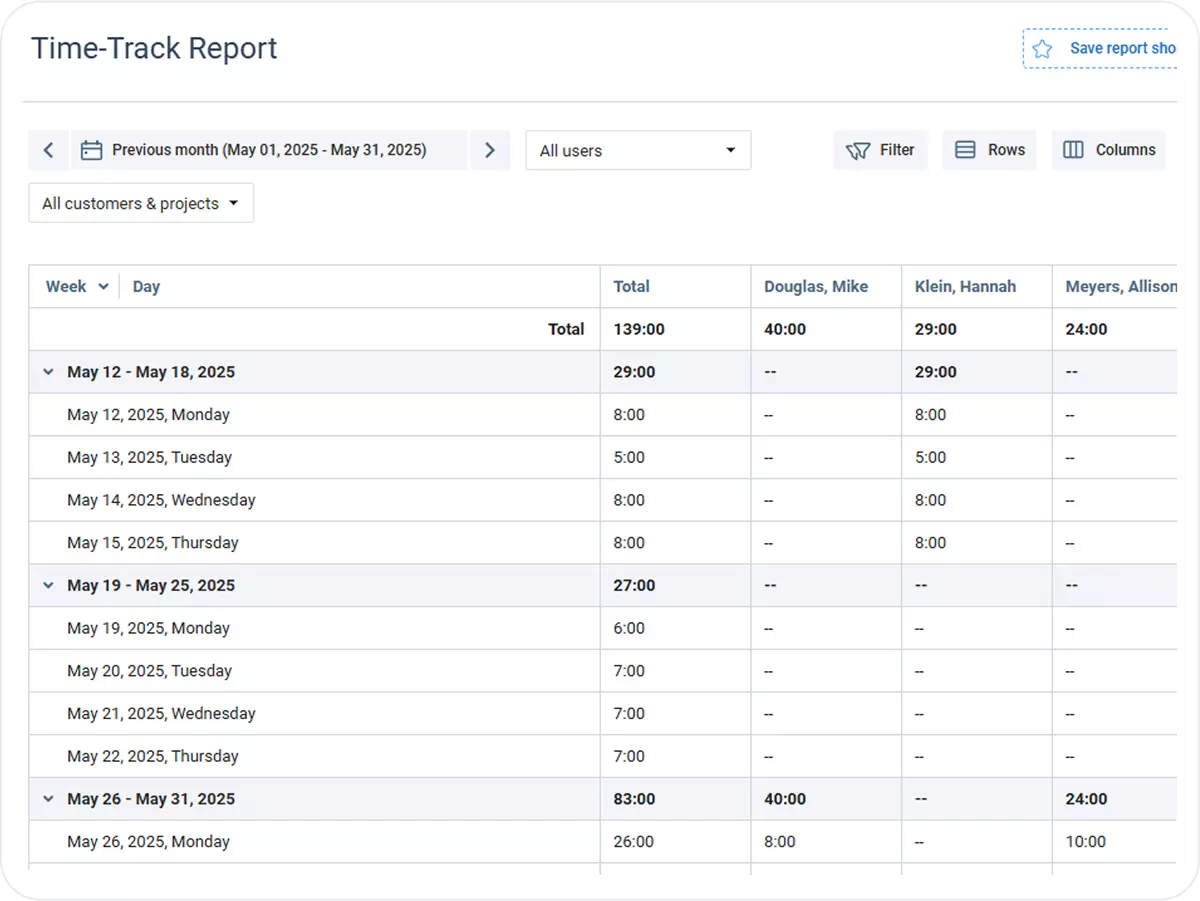Click the Columns layout icon
The width and height of the screenshot is (1200, 901).
[1073, 150]
